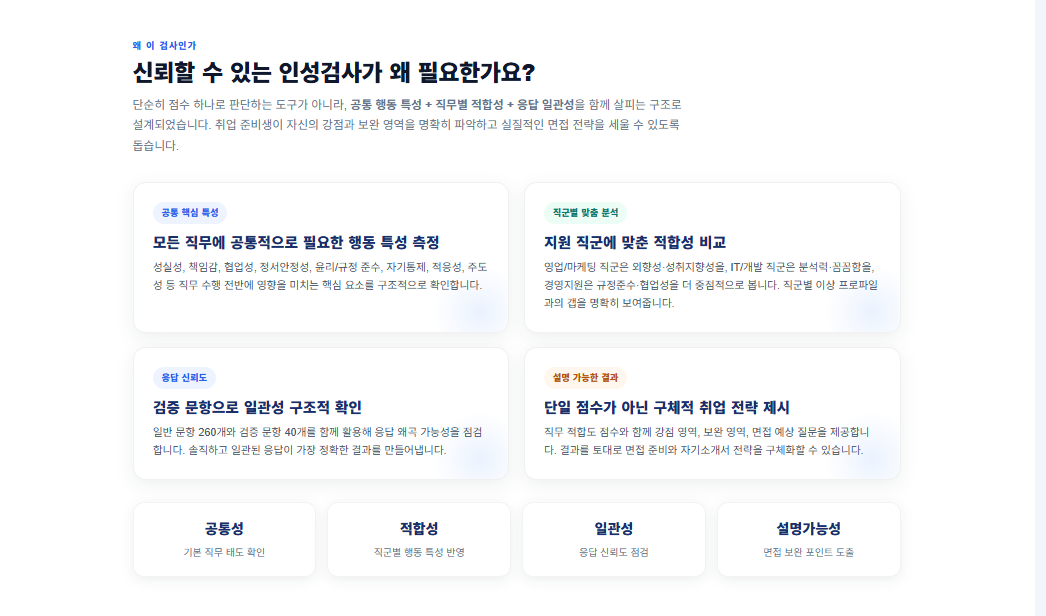1046x616 pixels.
Task: Click the description mentioning 영업/마케팅 직군
Action: click(x=711, y=284)
